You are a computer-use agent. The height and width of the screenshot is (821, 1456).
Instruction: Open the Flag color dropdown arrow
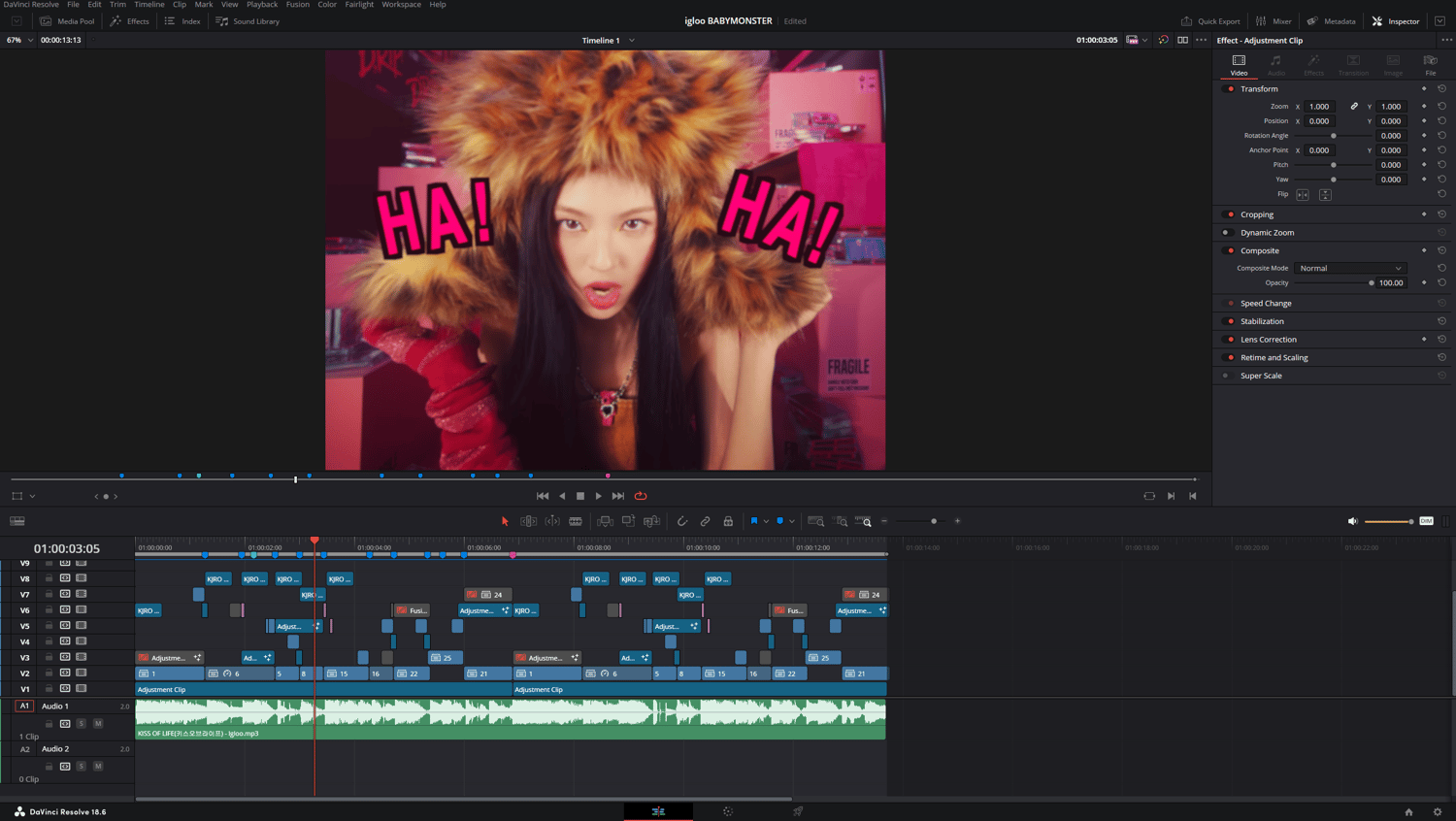tap(766, 521)
